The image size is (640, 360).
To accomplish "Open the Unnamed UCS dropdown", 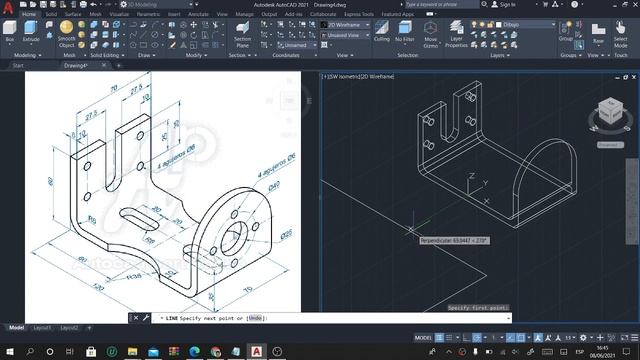I will tap(297, 45).
